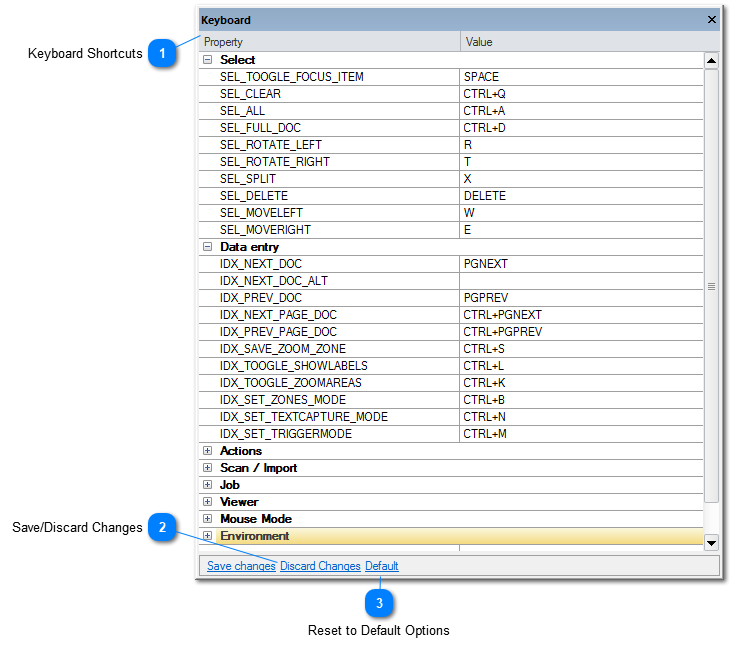Close the Keyboard panel
Screen dimensions: 733x654
[x=711, y=20]
